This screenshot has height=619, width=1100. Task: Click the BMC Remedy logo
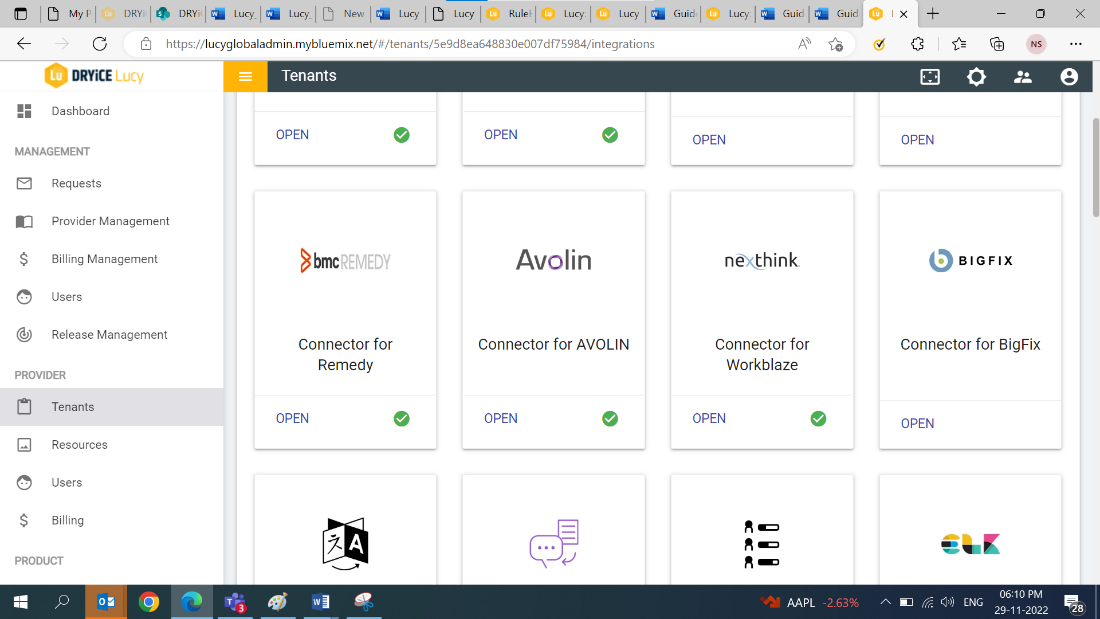(x=345, y=261)
